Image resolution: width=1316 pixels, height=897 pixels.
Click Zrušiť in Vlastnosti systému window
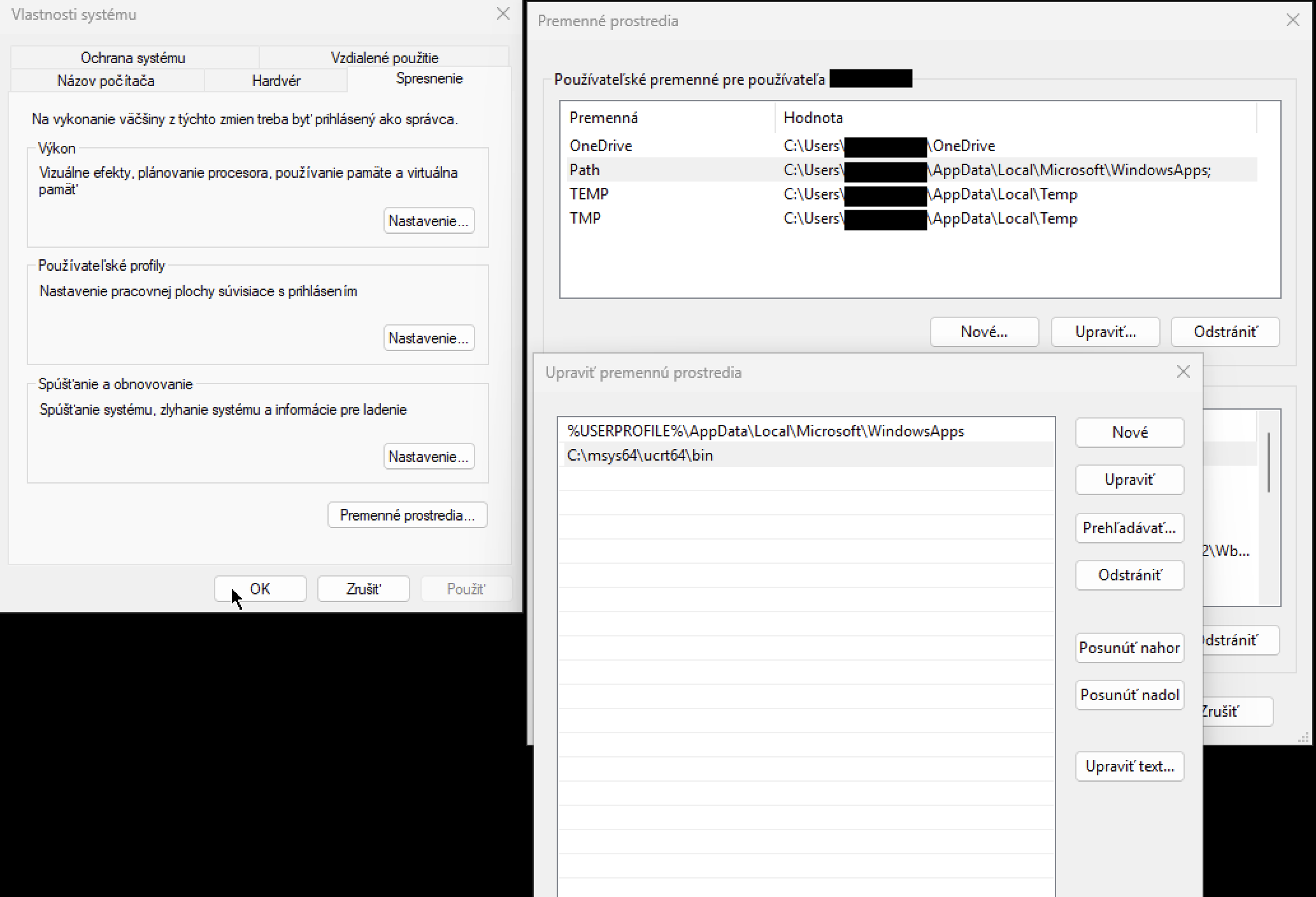363,589
